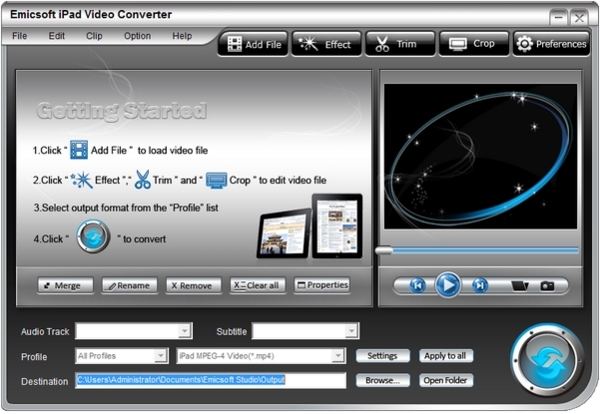
Task: Start conversion with the large blue Convert button
Action: pos(547,360)
